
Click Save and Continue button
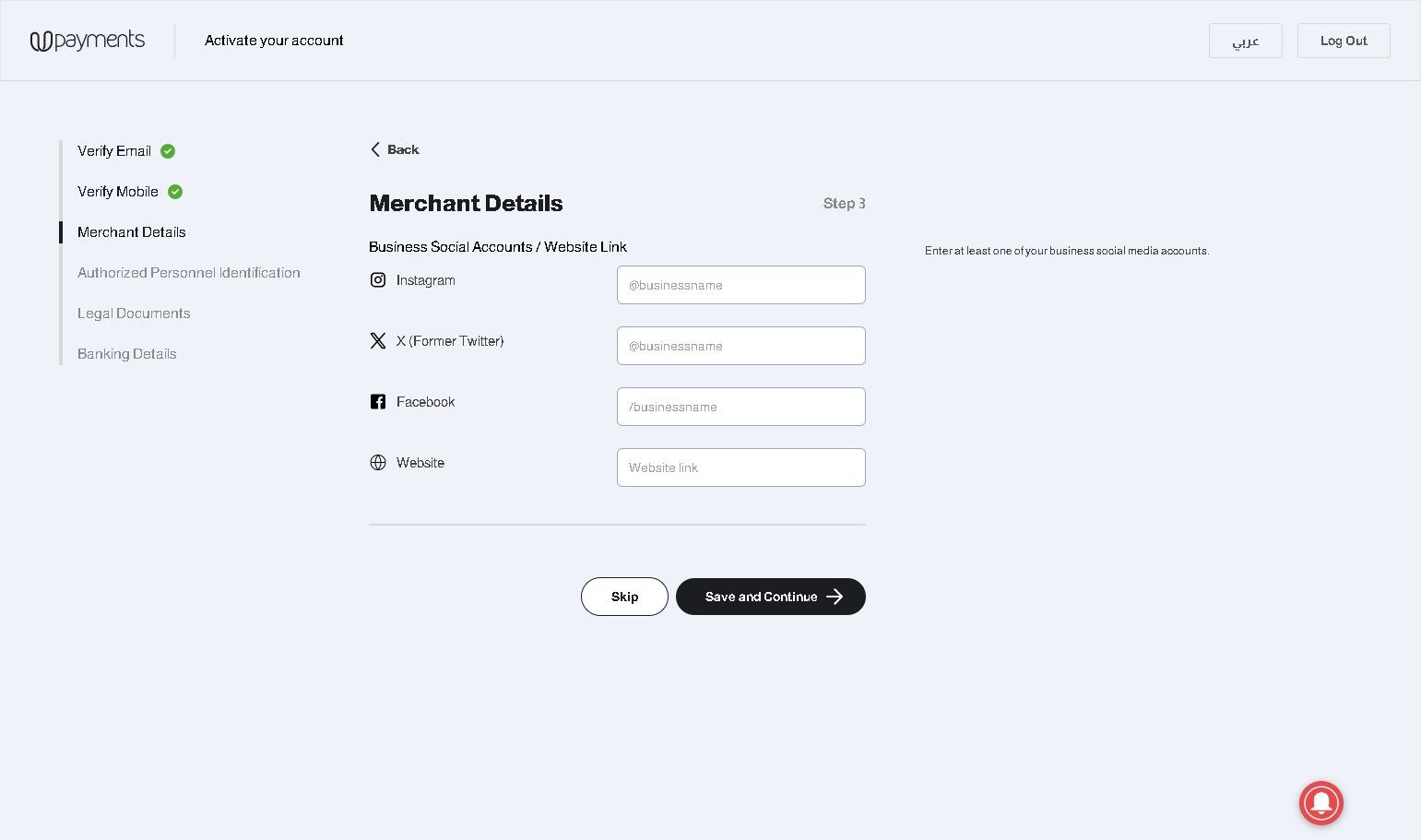point(771,597)
